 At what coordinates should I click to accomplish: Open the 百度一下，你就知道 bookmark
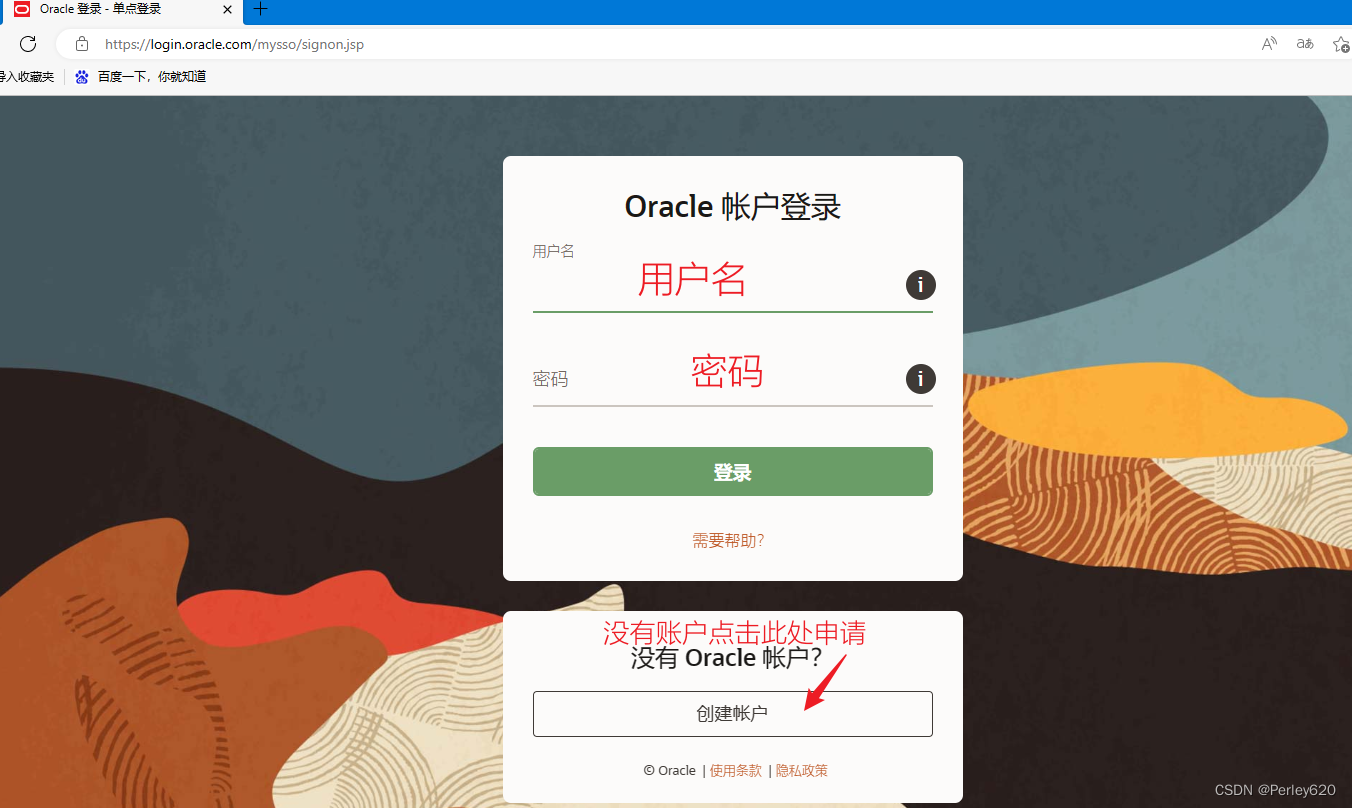[x=141, y=76]
